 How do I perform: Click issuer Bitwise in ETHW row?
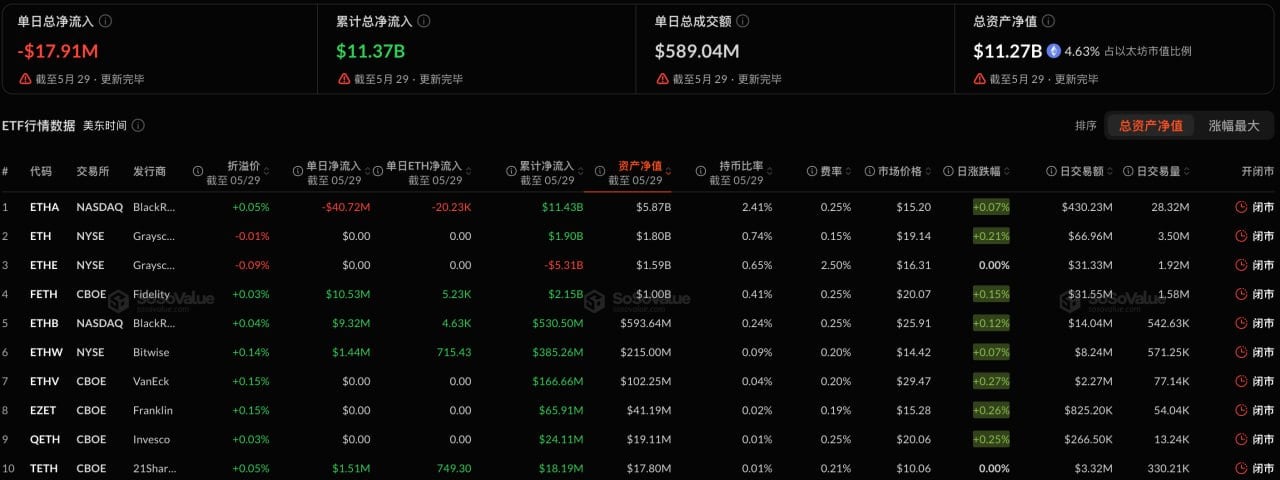coord(151,352)
